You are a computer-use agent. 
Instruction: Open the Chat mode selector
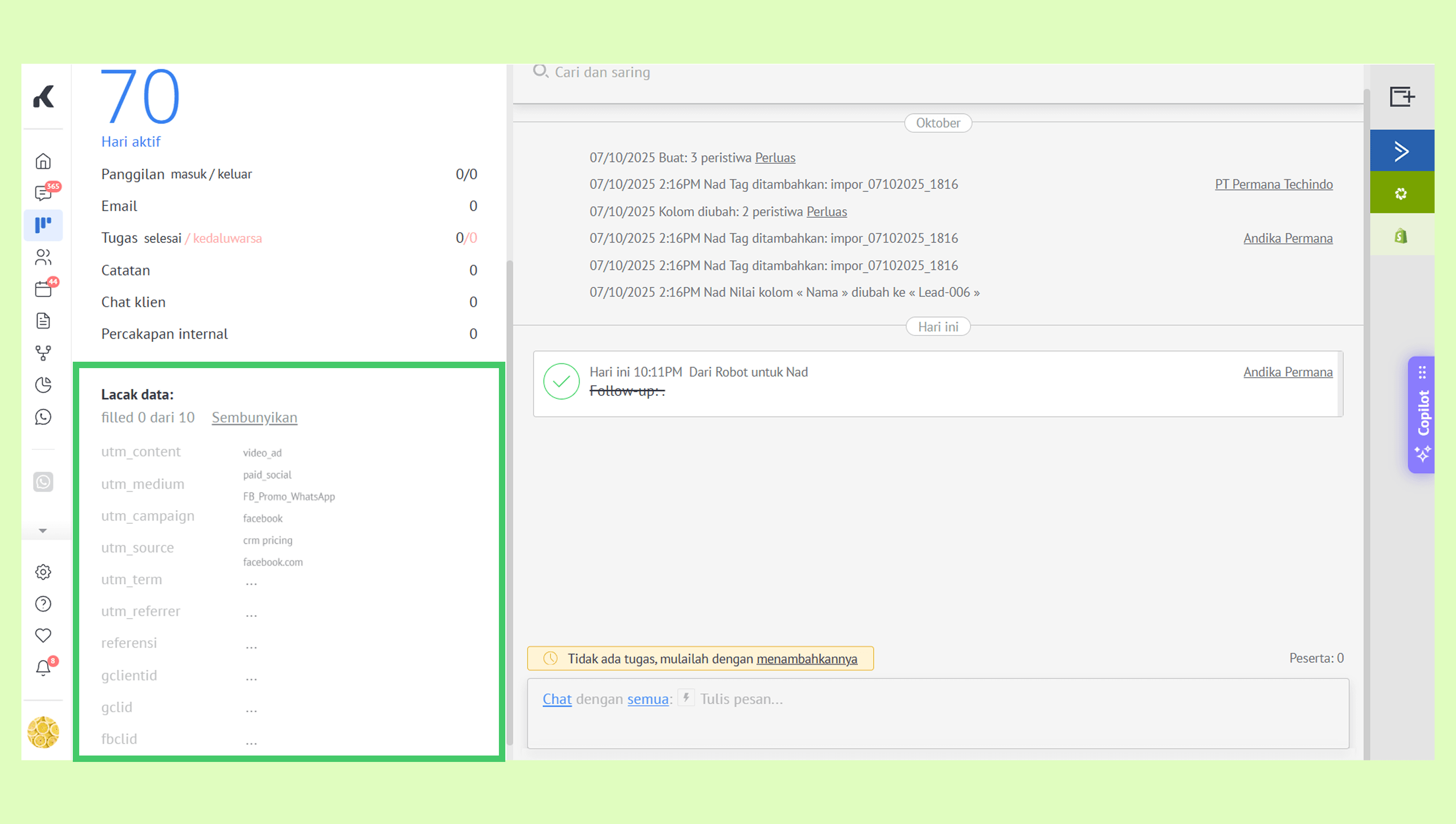tap(557, 699)
